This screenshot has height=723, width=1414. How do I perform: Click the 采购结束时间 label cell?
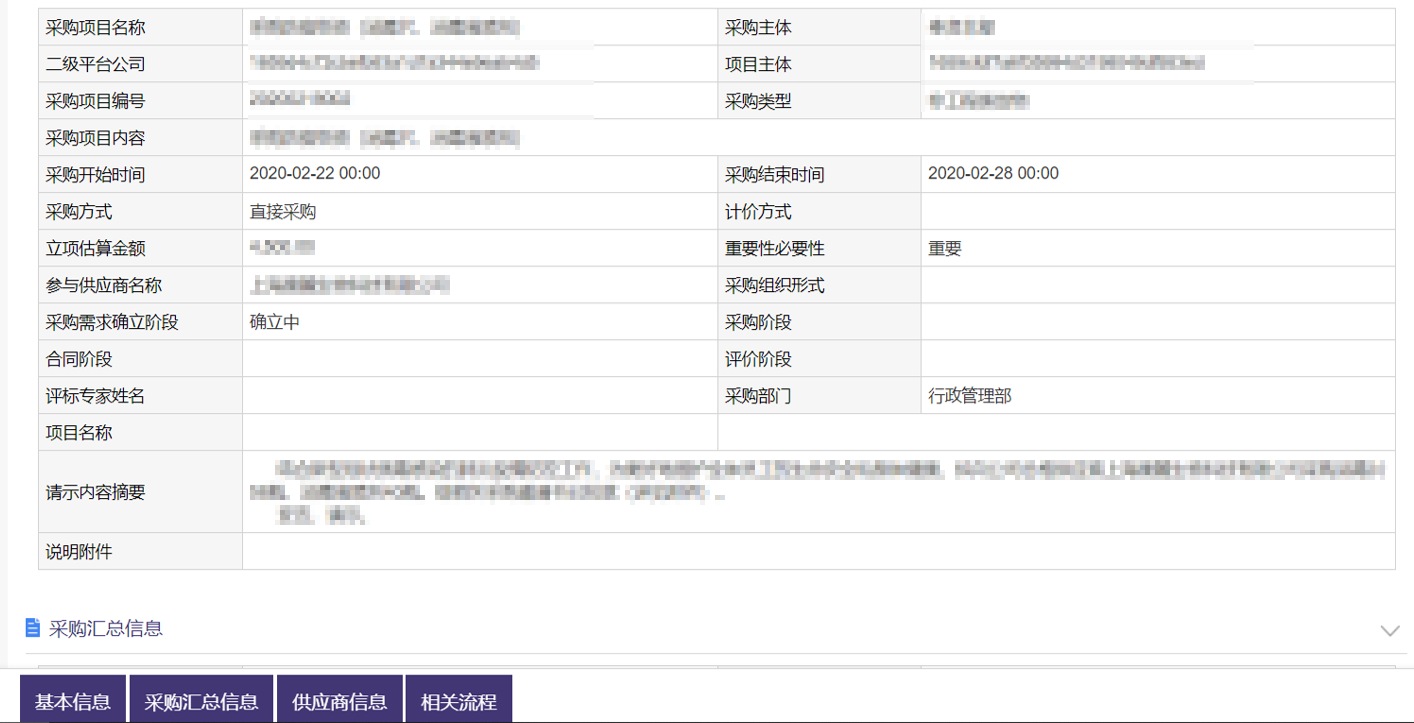(x=819, y=175)
